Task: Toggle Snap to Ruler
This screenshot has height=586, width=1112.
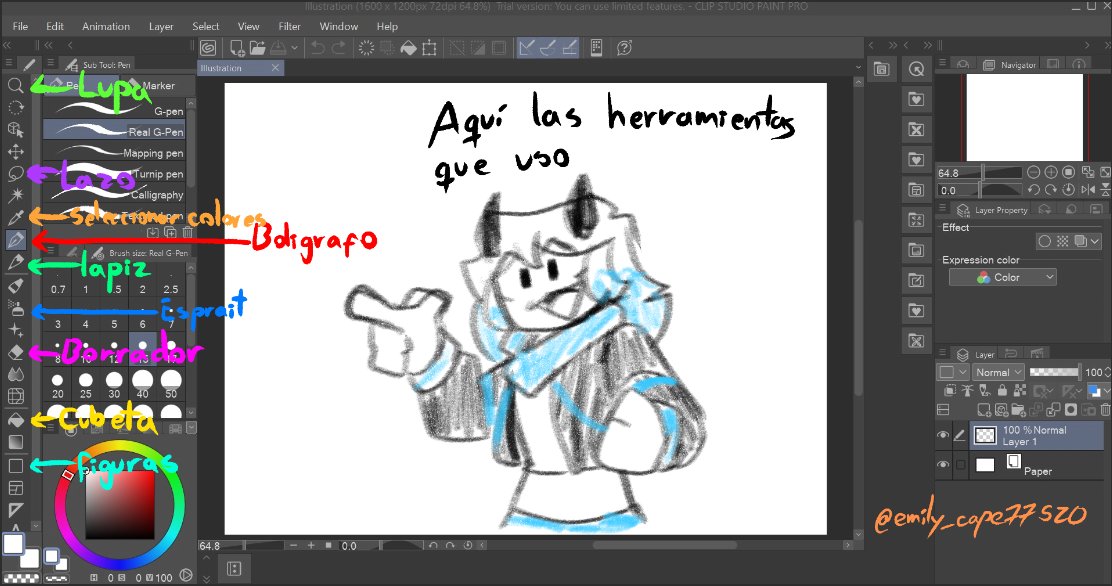Action: tap(526, 48)
